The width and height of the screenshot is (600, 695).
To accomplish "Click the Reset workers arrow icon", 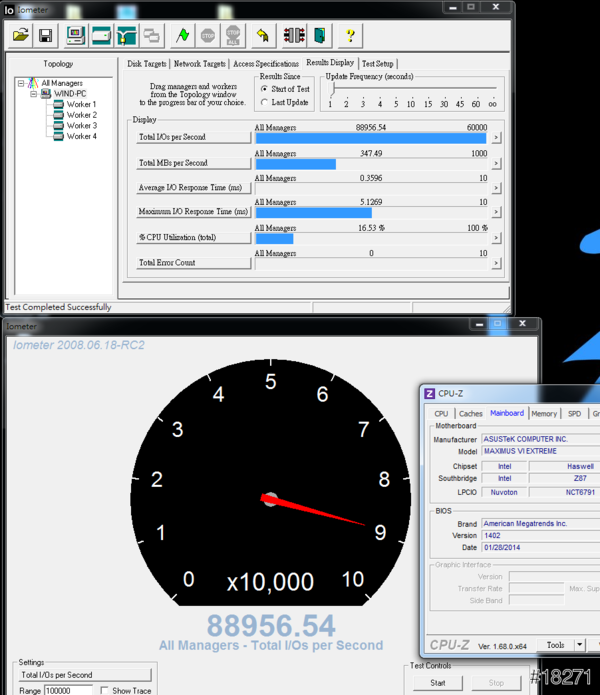I will 262,35.
